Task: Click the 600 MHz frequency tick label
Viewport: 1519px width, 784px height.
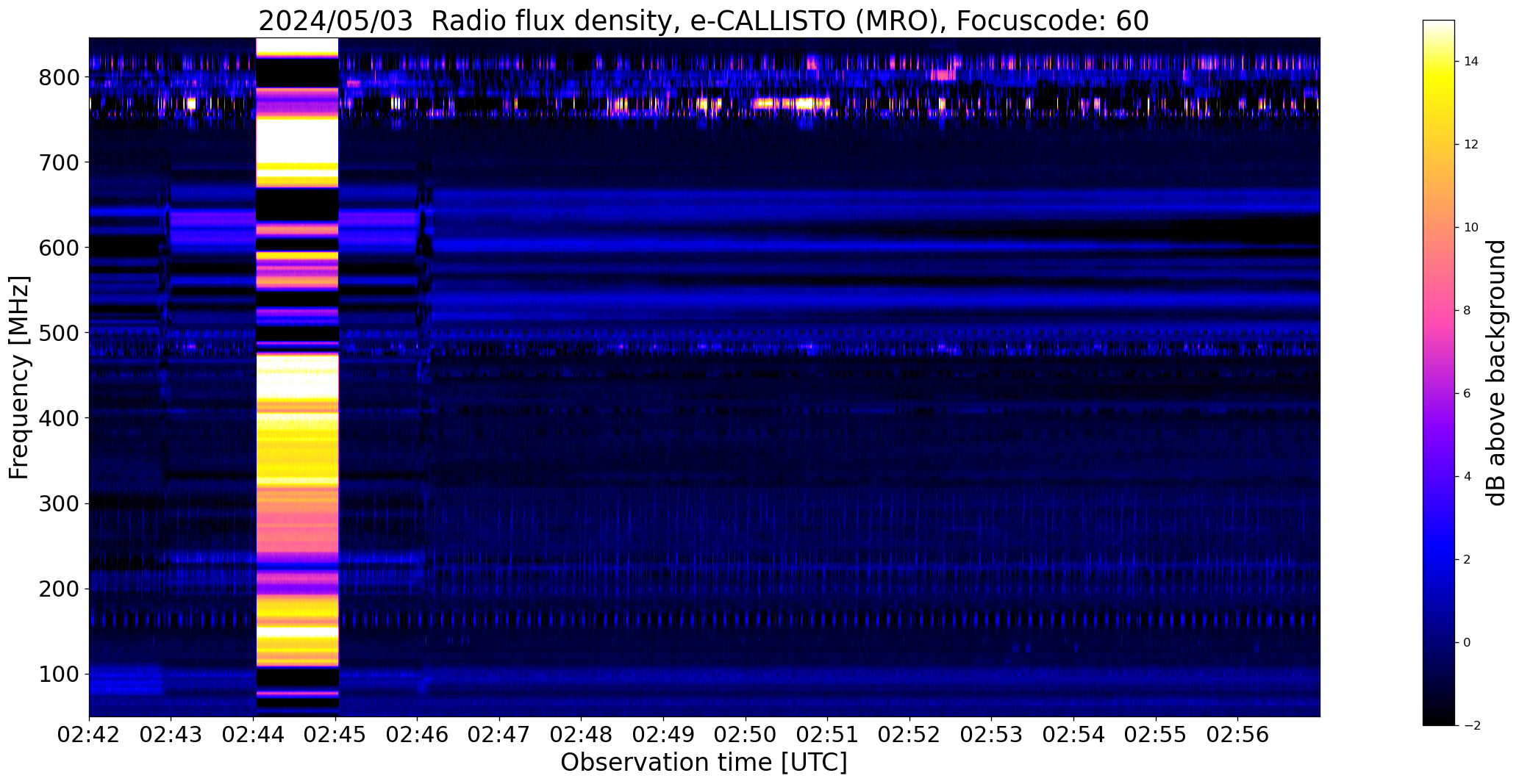Action: [59, 248]
